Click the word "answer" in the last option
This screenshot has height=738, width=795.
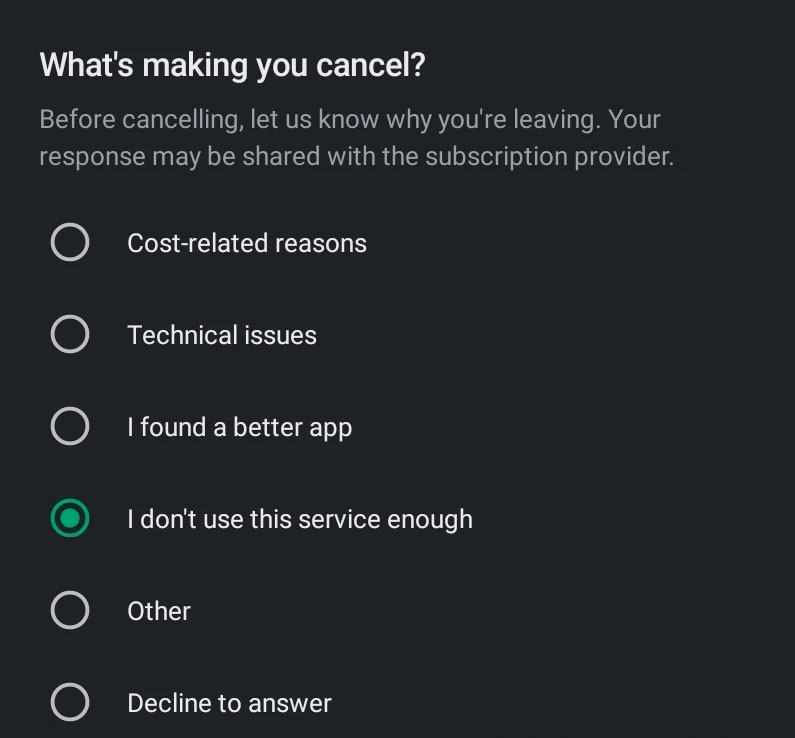(292, 703)
